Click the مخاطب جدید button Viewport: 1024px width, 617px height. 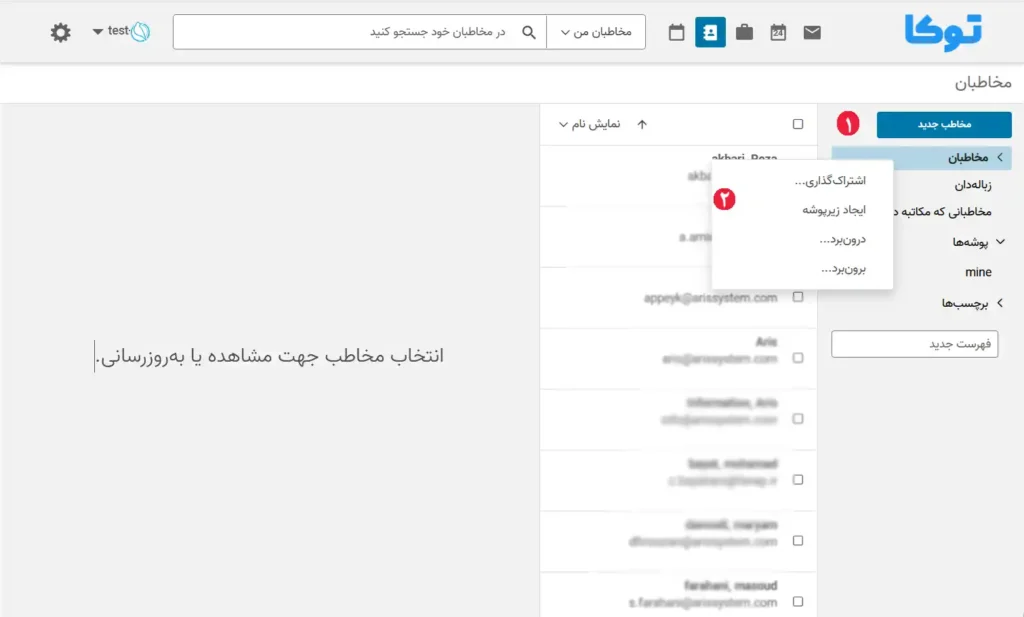944,125
